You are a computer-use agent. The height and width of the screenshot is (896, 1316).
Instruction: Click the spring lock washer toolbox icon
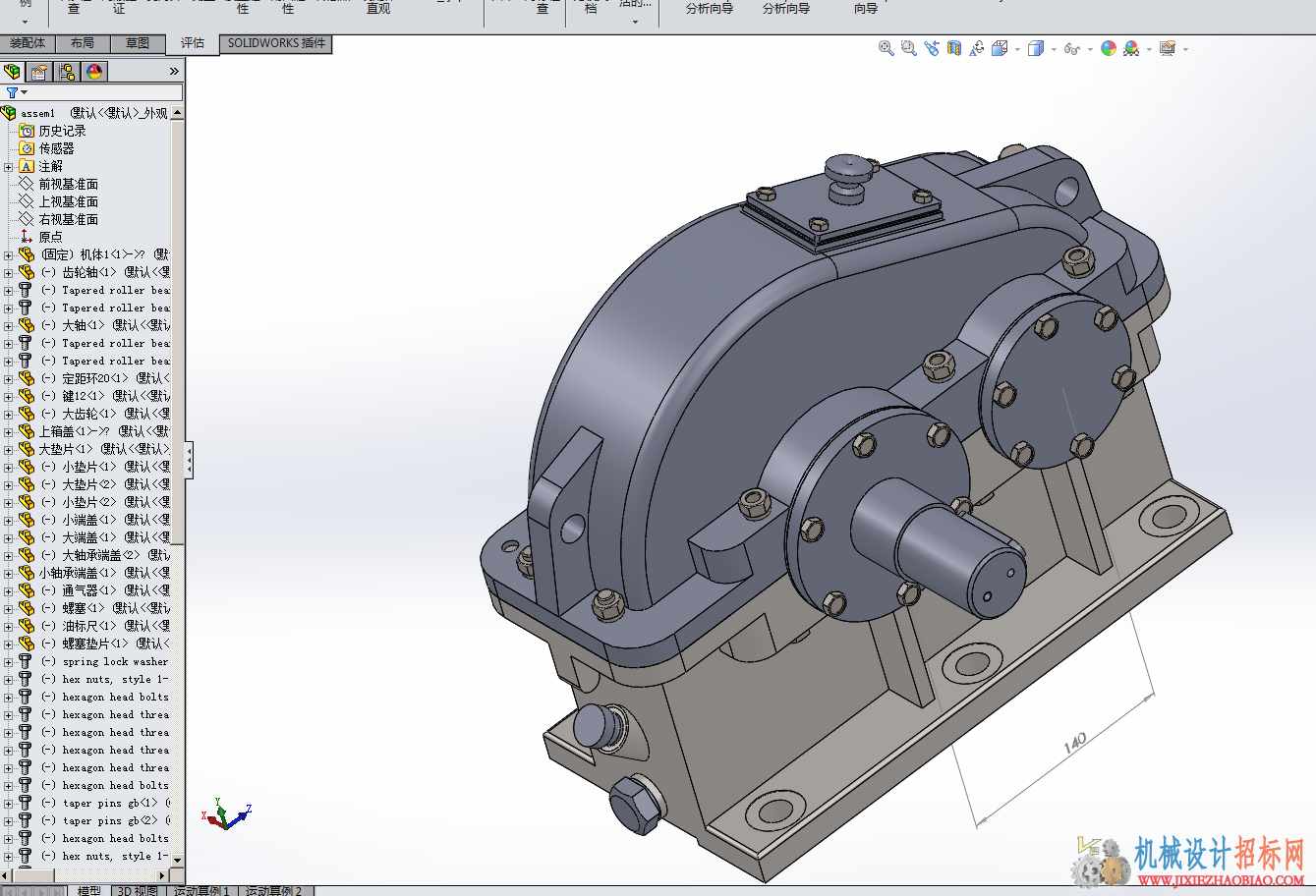[x=26, y=661]
